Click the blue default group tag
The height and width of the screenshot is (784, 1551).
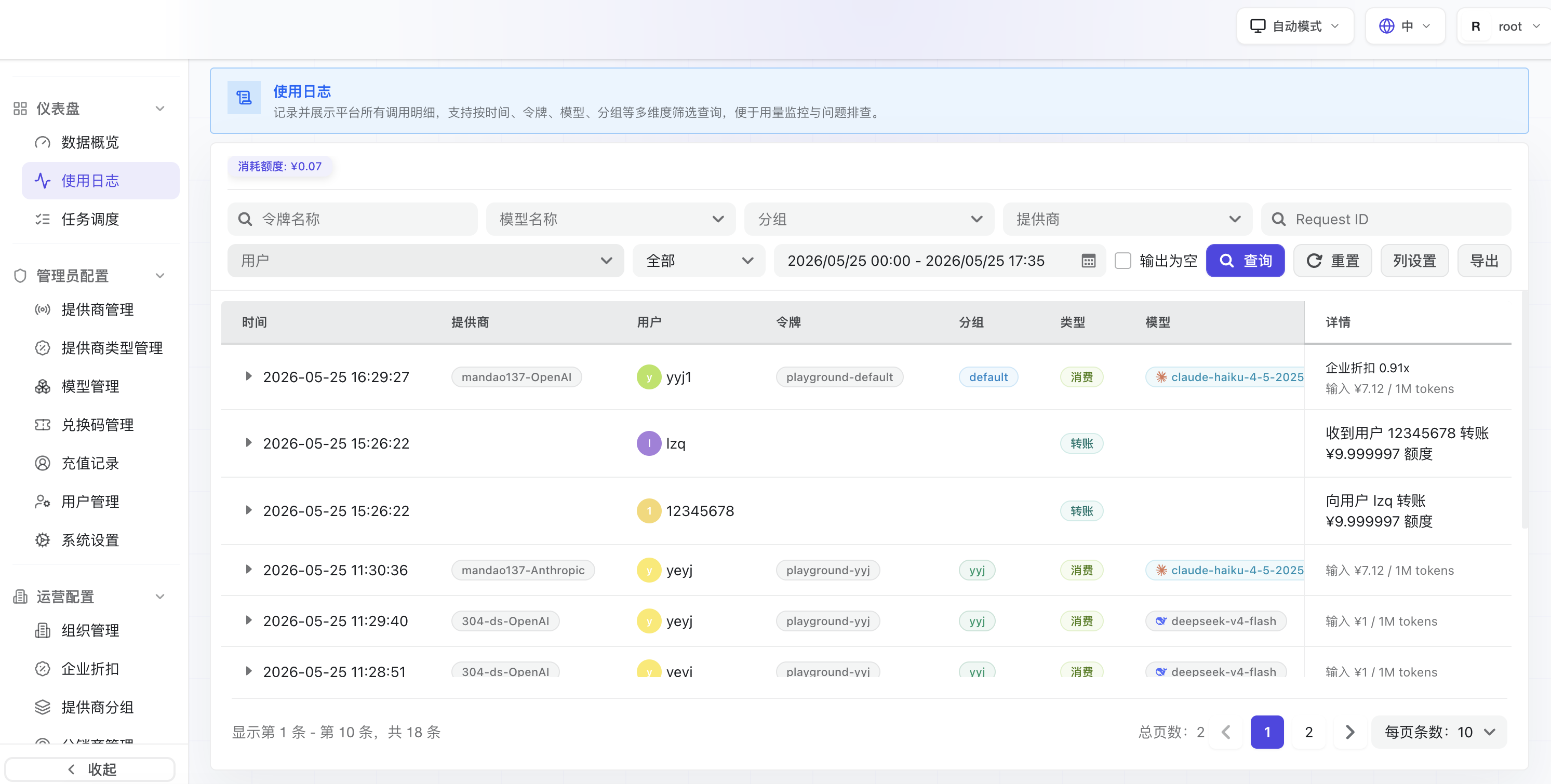[x=988, y=377]
